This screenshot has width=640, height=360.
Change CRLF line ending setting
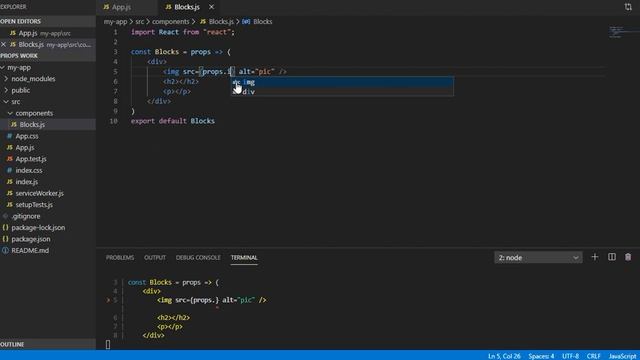pyautogui.click(x=593, y=356)
